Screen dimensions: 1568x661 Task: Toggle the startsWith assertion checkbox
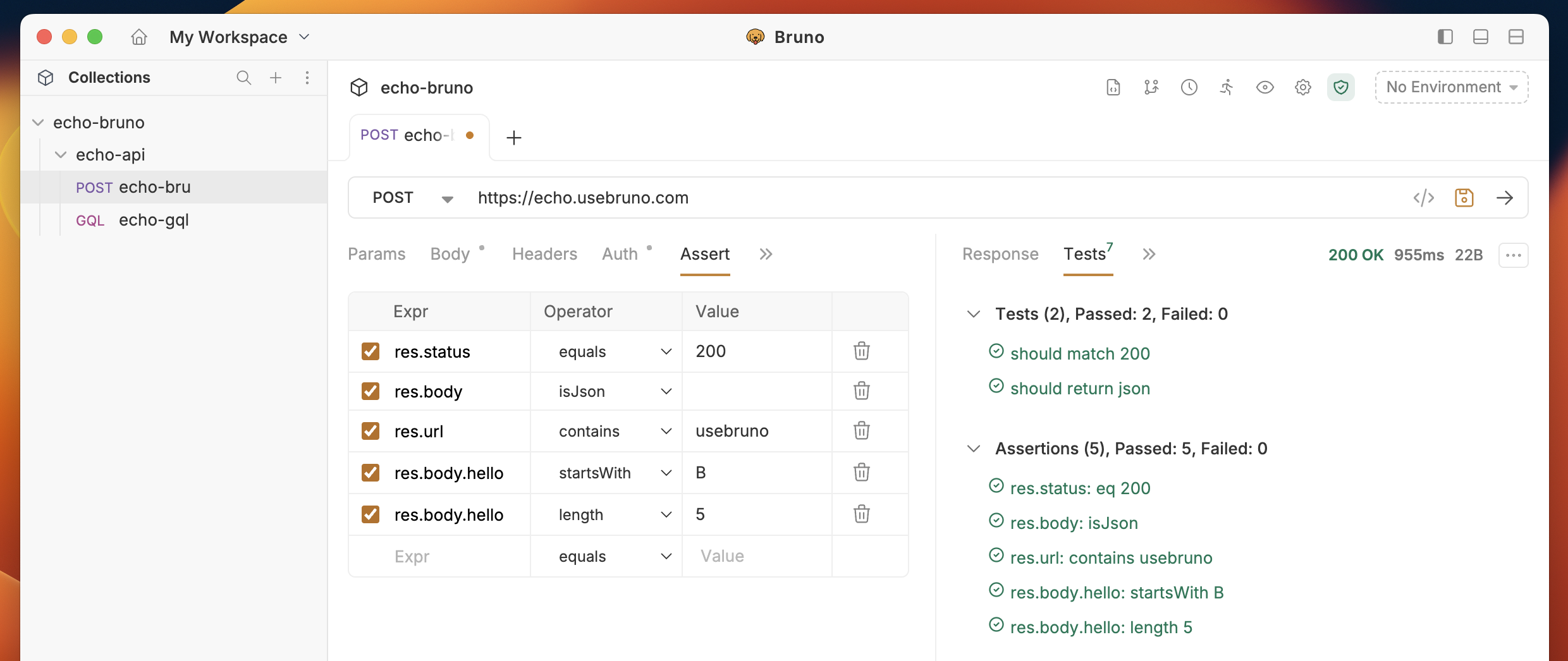click(x=371, y=473)
